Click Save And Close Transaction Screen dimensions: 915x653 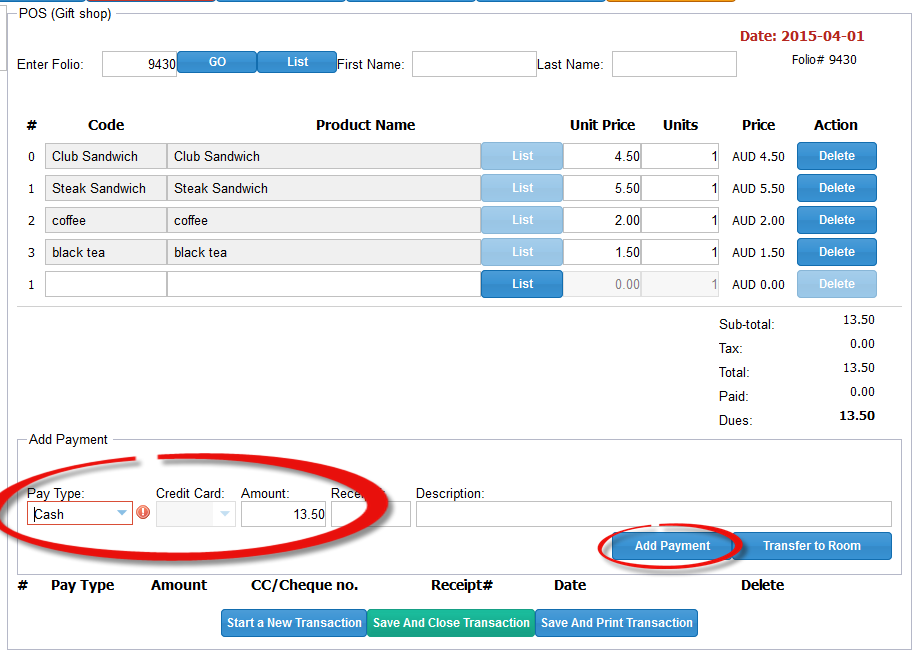(x=451, y=623)
